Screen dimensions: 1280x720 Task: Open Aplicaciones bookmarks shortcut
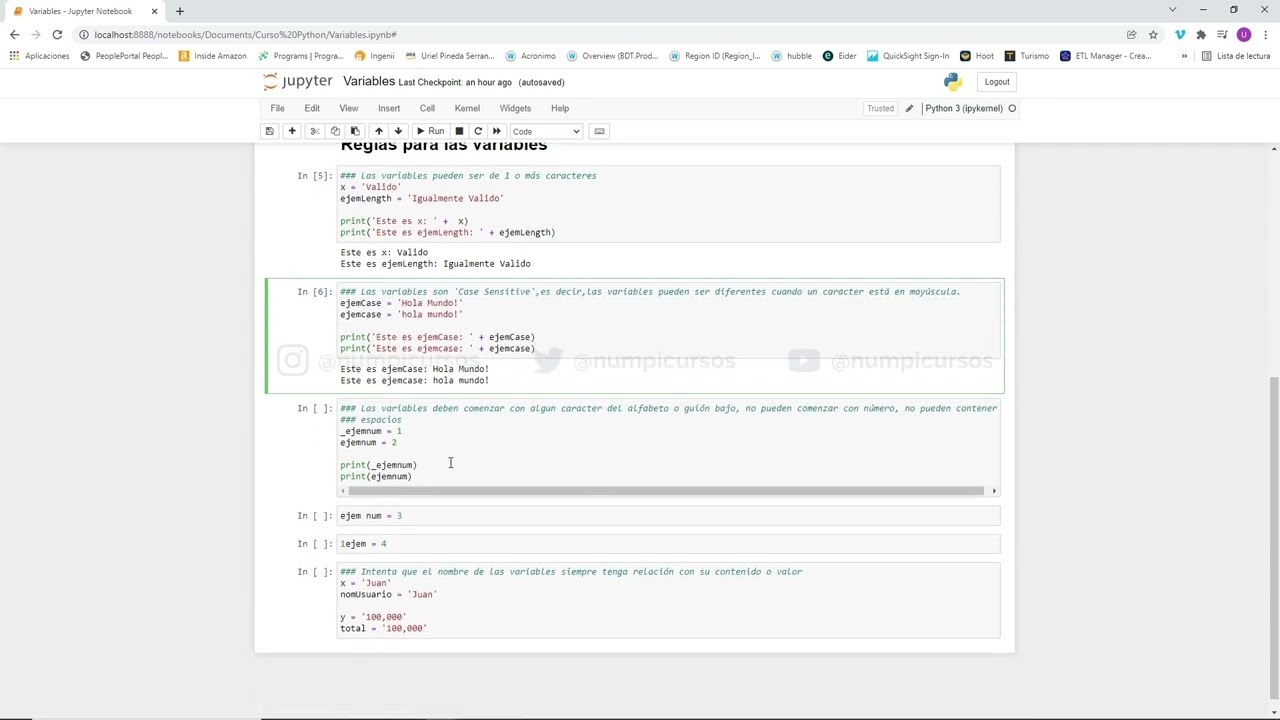[39, 56]
